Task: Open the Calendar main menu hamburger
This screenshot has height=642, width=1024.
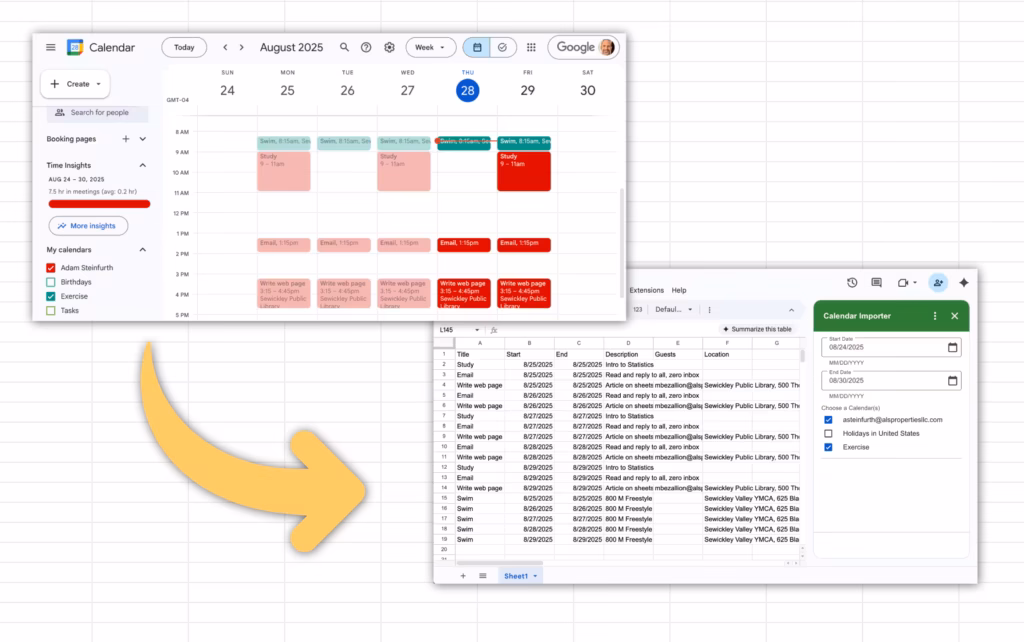Action: [x=51, y=47]
